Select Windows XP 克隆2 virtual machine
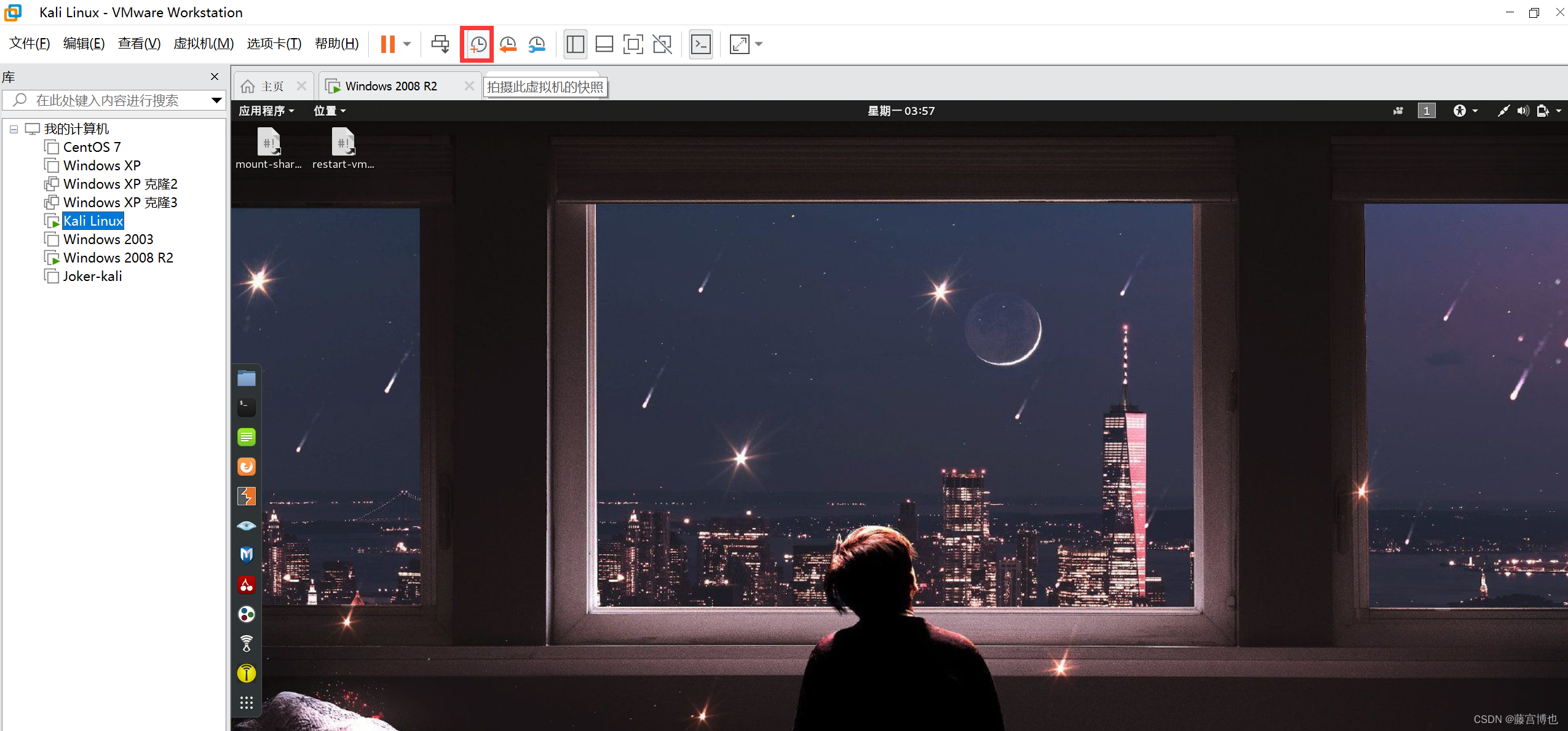Screen dimensions: 1568x731 click(x=120, y=184)
